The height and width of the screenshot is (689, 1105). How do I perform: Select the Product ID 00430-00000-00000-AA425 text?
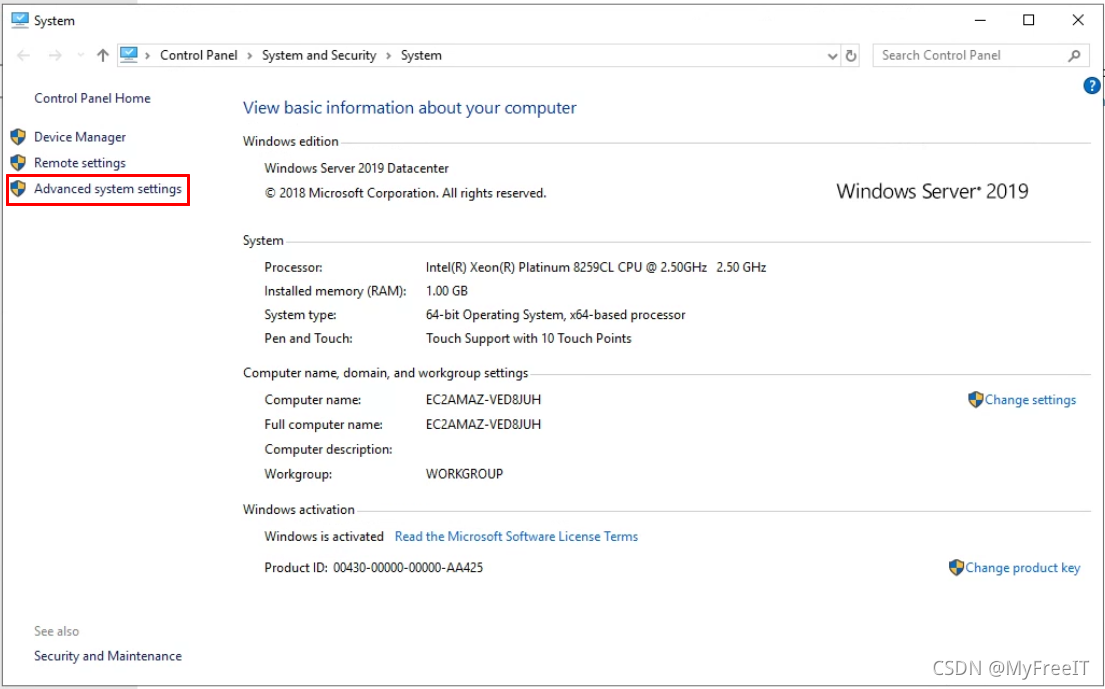click(374, 567)
